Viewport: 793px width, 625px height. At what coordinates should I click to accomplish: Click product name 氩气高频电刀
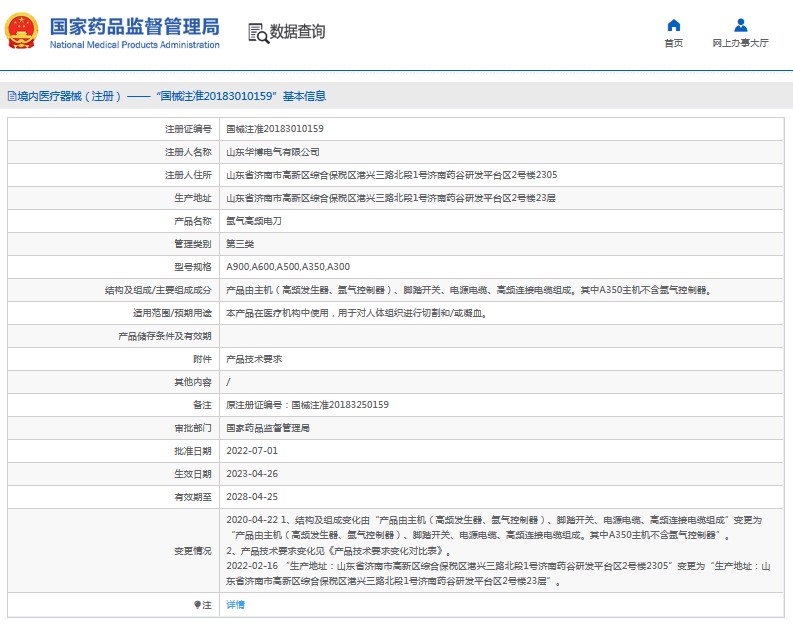click(x=254, y=221)
